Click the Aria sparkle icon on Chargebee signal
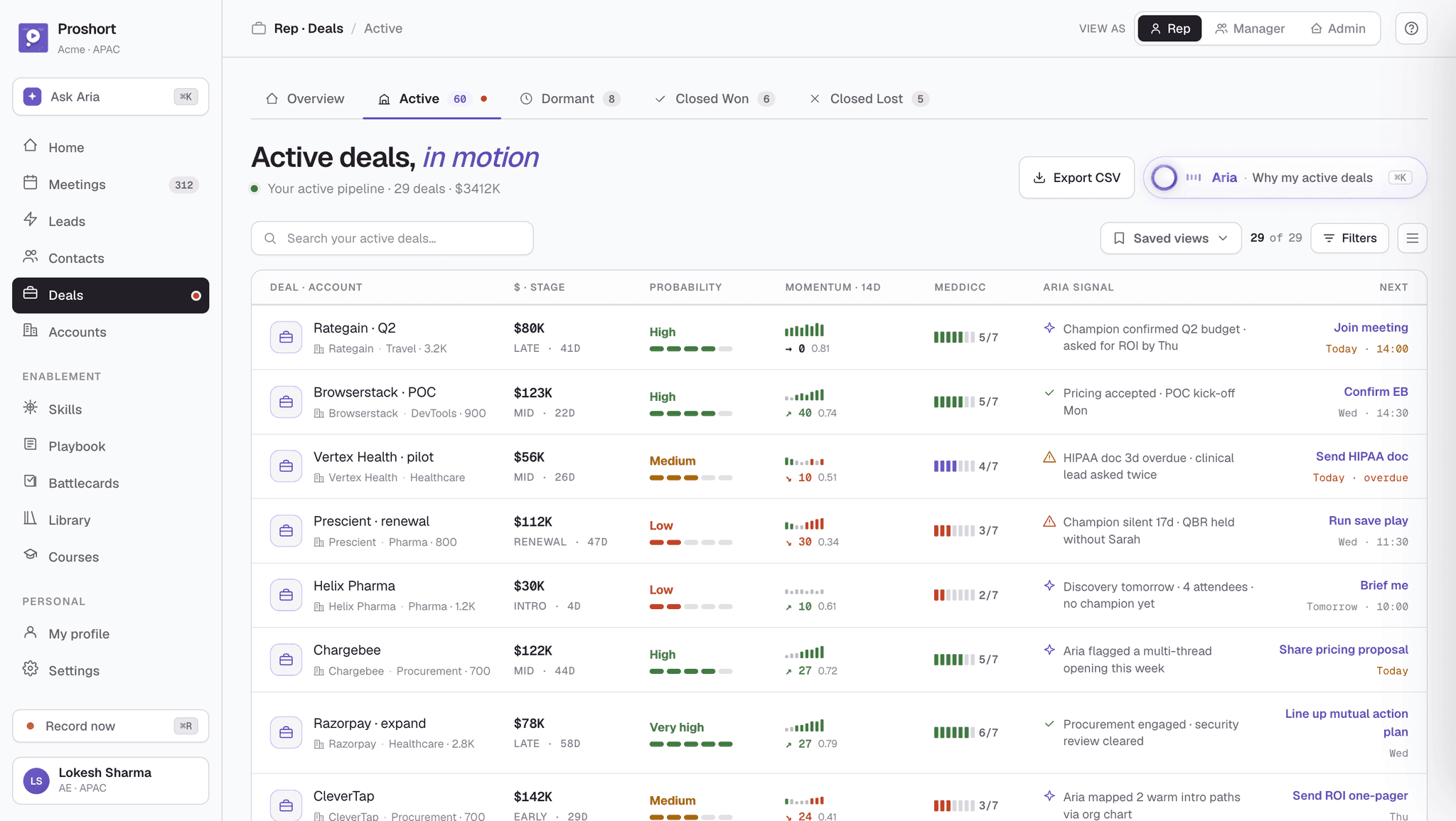Viewport: 1456px width, 821px height. 1049,650
